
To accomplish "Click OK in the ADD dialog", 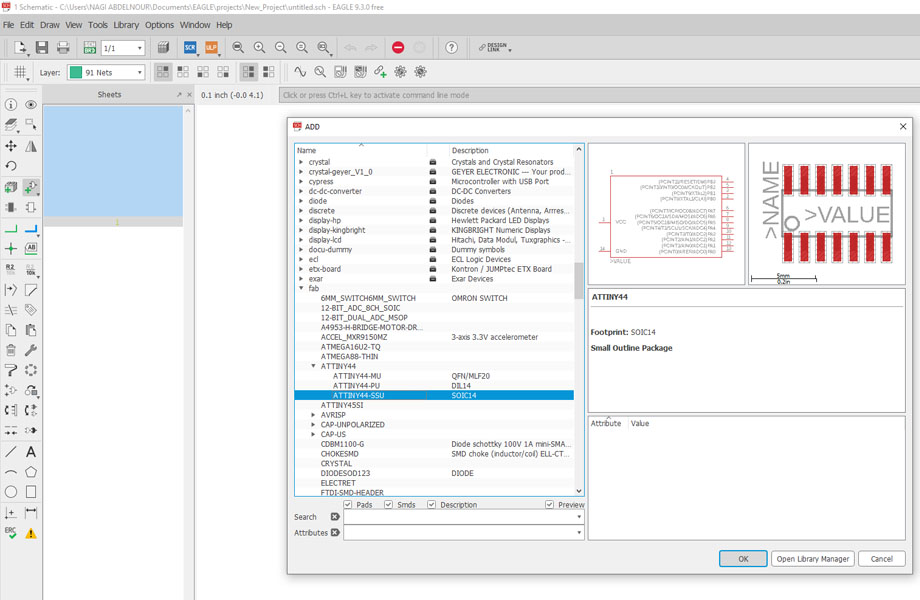I will [x=743, y=559].
